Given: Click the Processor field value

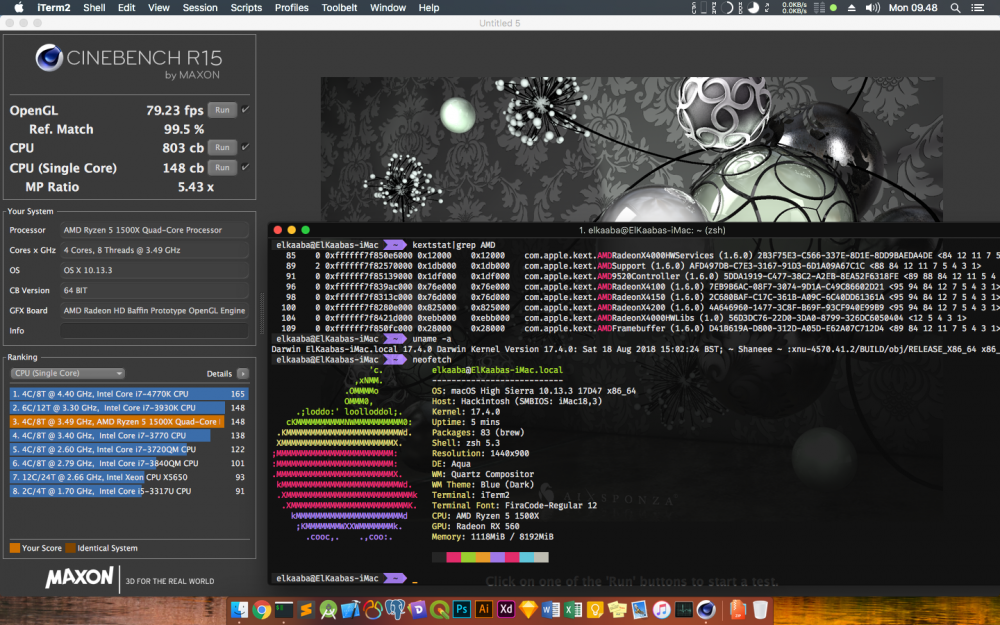Looking at the screenshot, I should (154, 230).
